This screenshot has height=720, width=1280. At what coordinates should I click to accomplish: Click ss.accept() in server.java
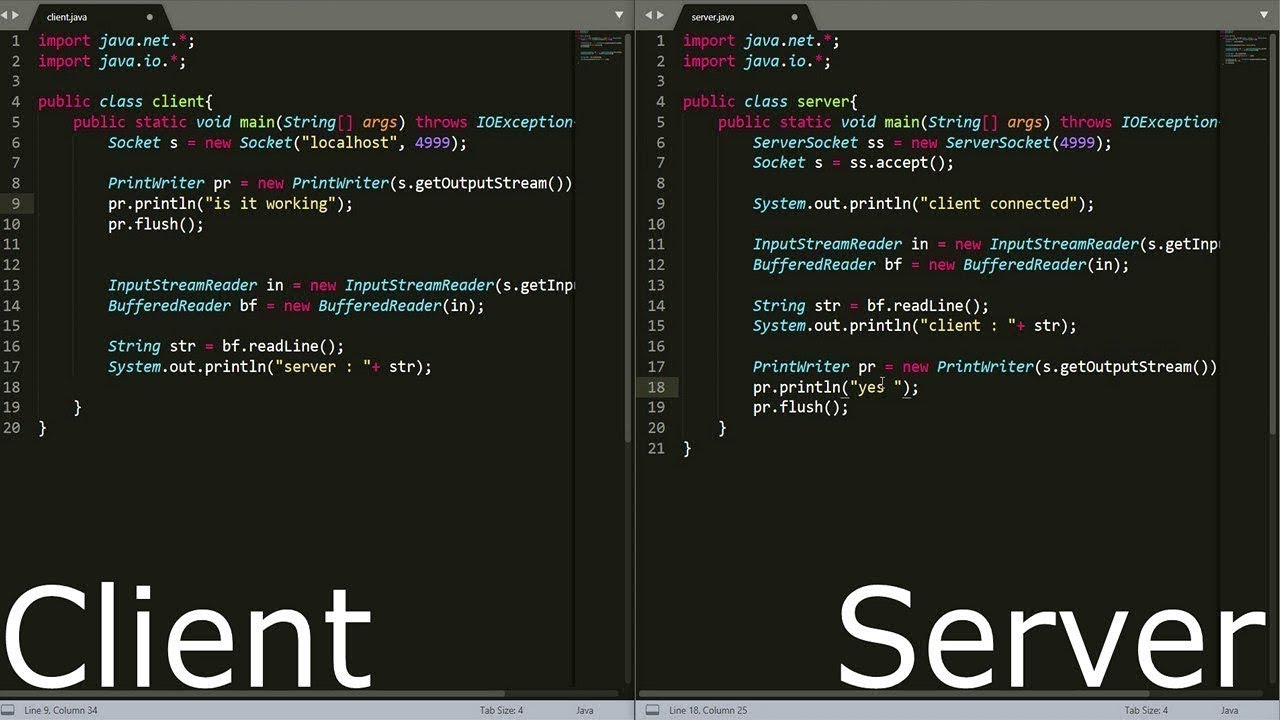point(893,163)
